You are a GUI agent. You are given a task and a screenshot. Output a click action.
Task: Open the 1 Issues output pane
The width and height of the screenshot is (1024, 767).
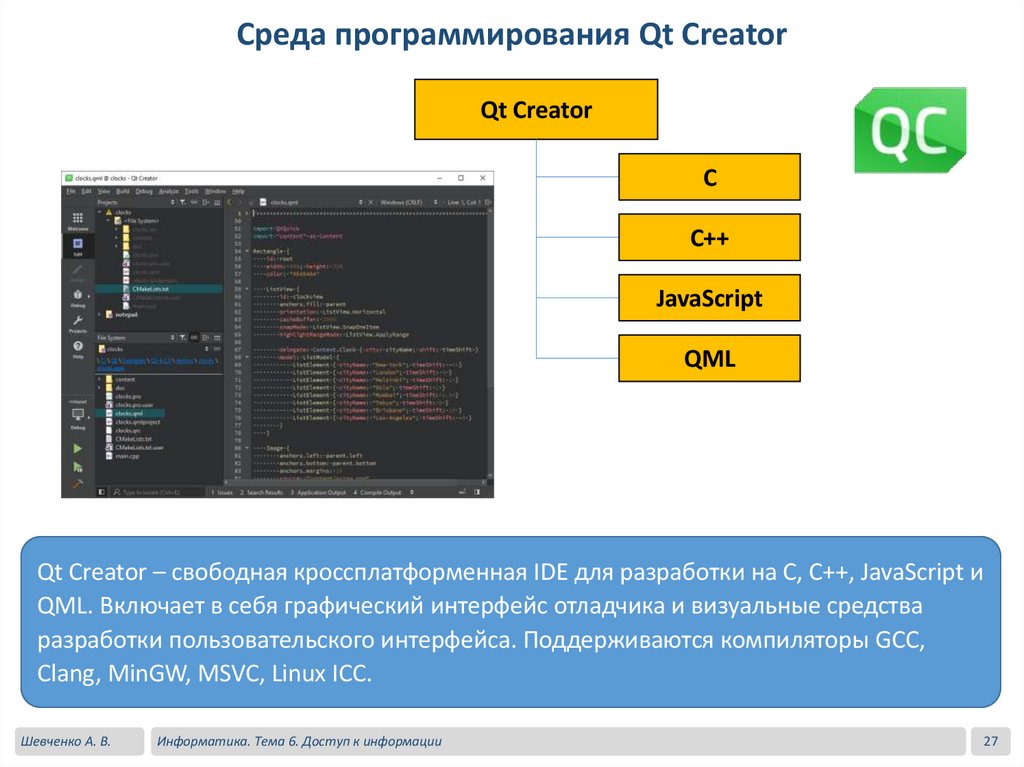click(222, 492)
